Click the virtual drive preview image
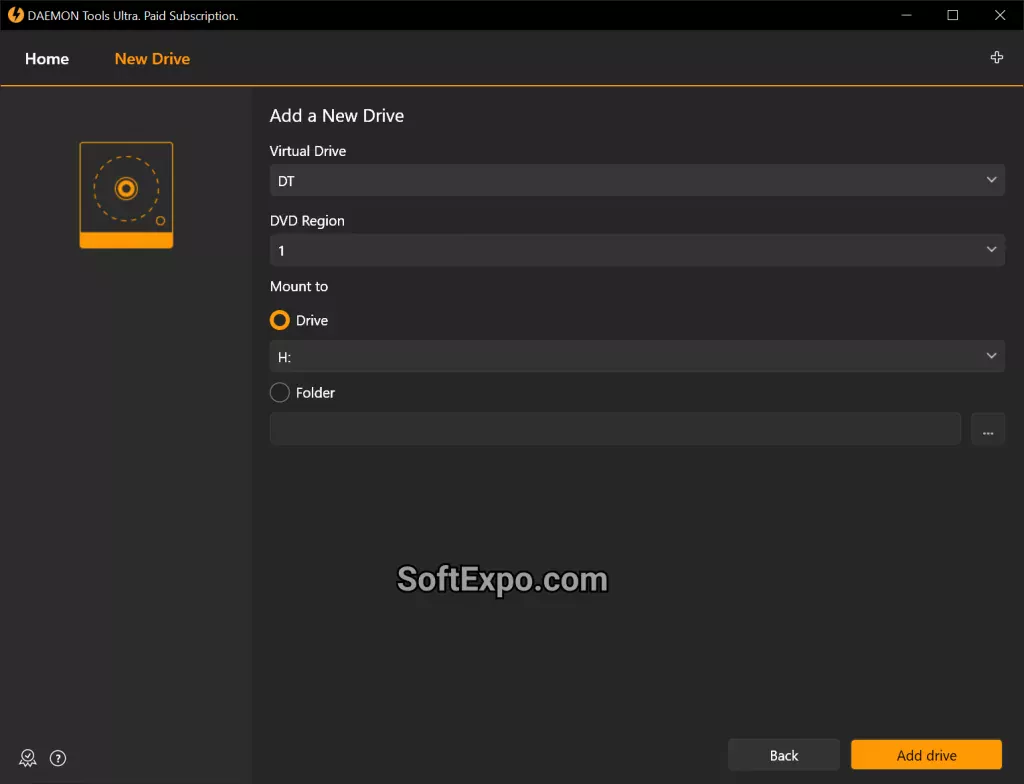Image resolution: width=1024 pixels, height=784 pixels. tap(126, 194)
